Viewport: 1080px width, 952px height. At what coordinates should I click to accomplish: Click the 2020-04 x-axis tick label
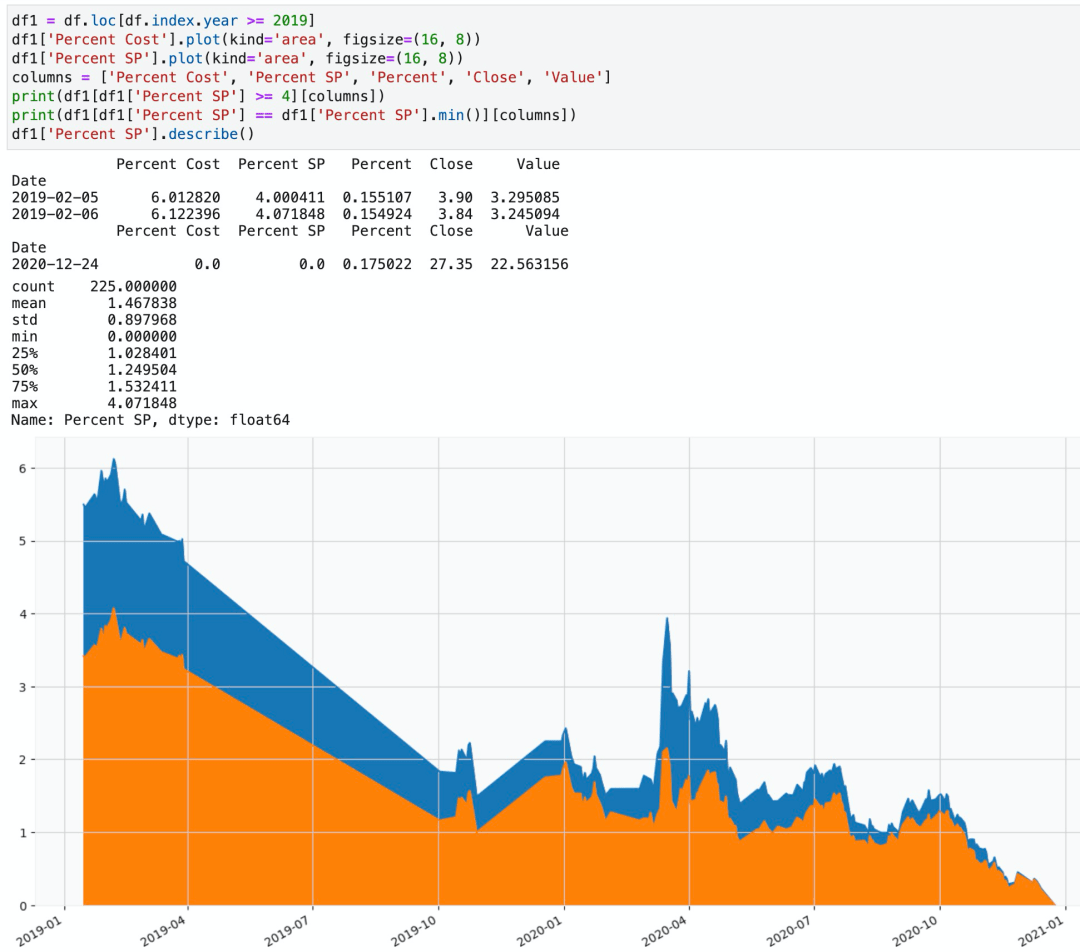664,926
